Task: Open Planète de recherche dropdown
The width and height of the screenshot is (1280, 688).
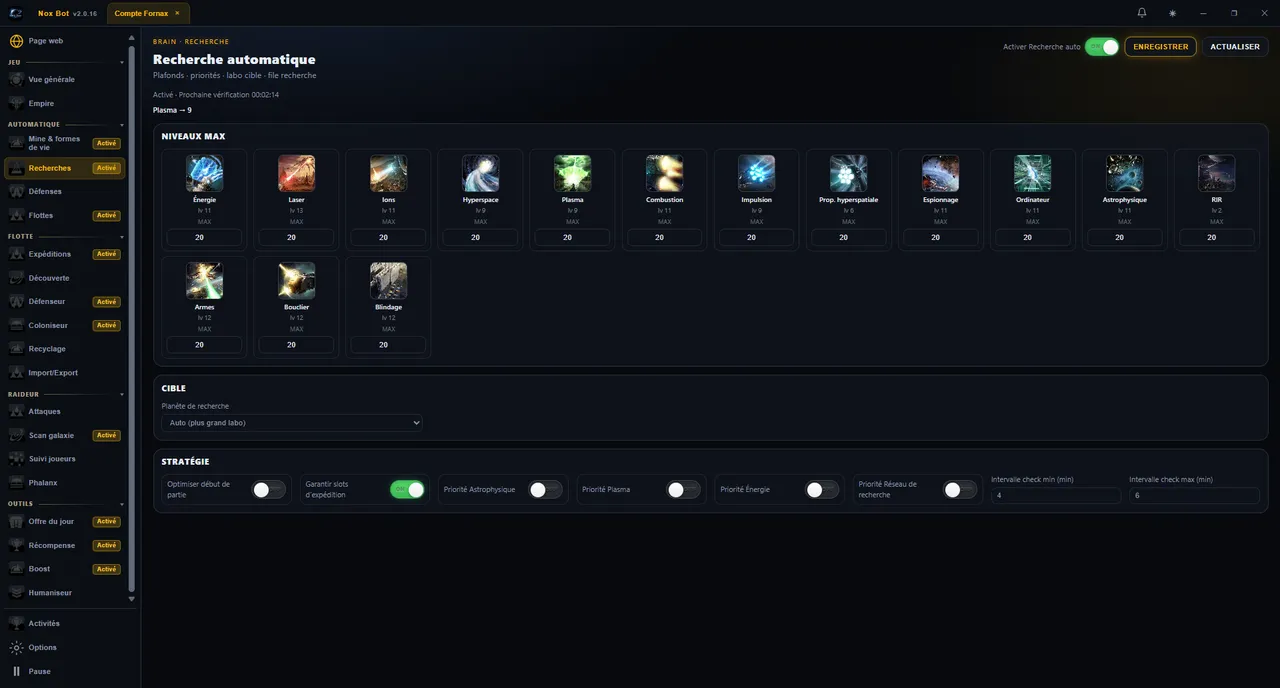Action: (x=292, y=423)
